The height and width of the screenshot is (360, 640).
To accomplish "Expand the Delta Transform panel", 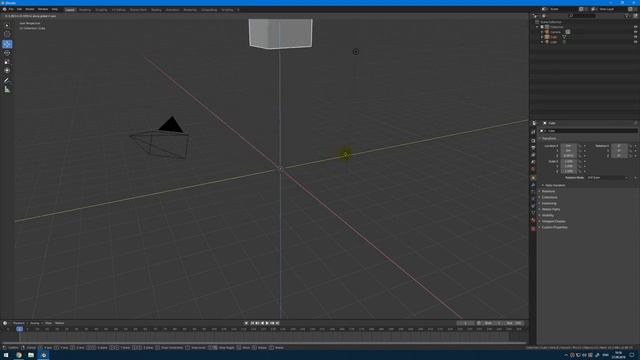I will [556, 185].
